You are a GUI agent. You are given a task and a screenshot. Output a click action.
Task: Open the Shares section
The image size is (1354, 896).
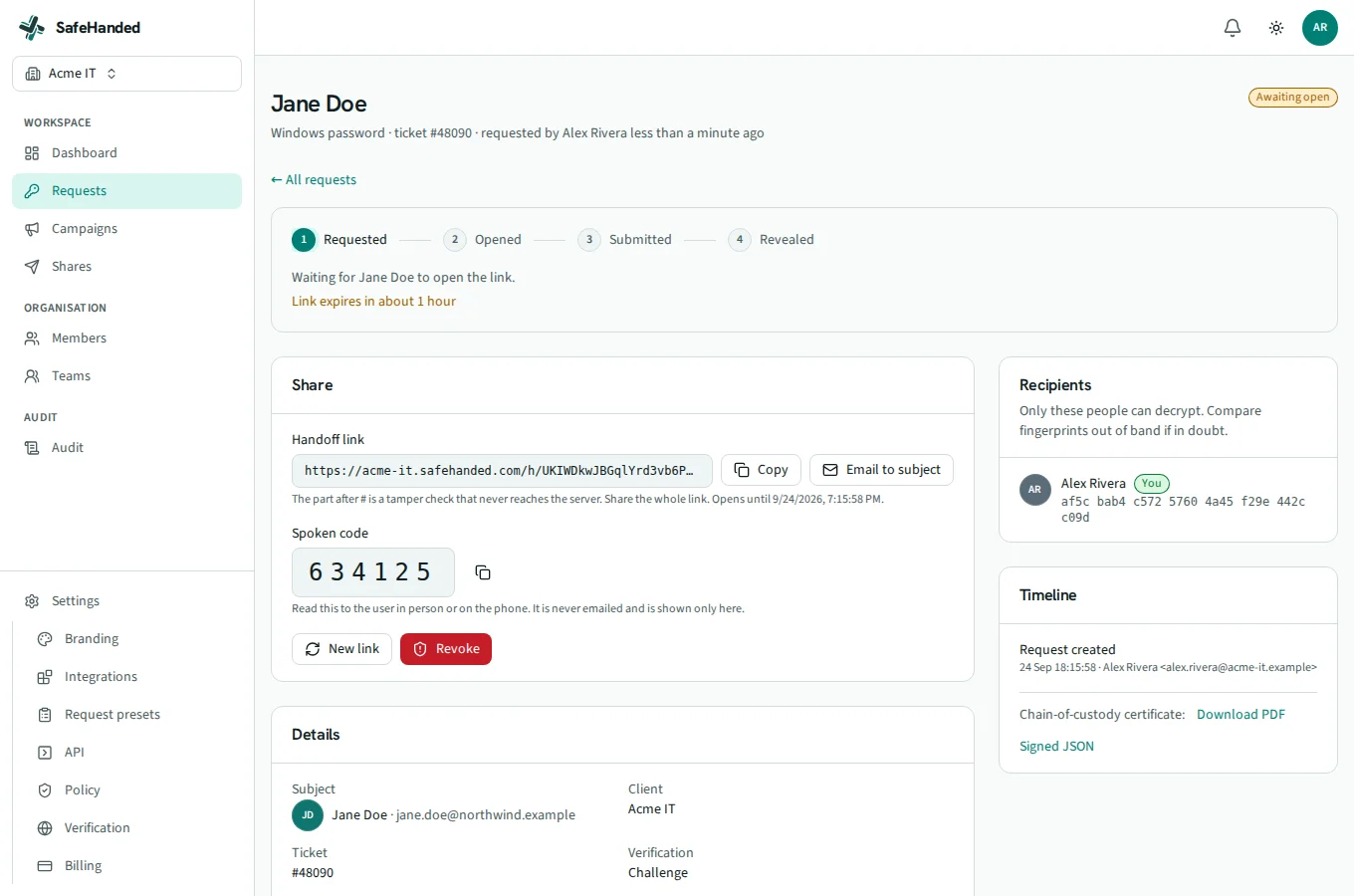pyautogui.click(x=126, y=267)
